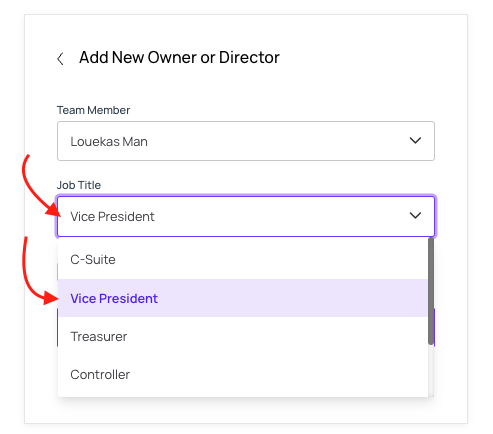Viewport: 493px width, 434px height.
Task: Click the Vice President value in Job Title field
Action: pos(112,217)
